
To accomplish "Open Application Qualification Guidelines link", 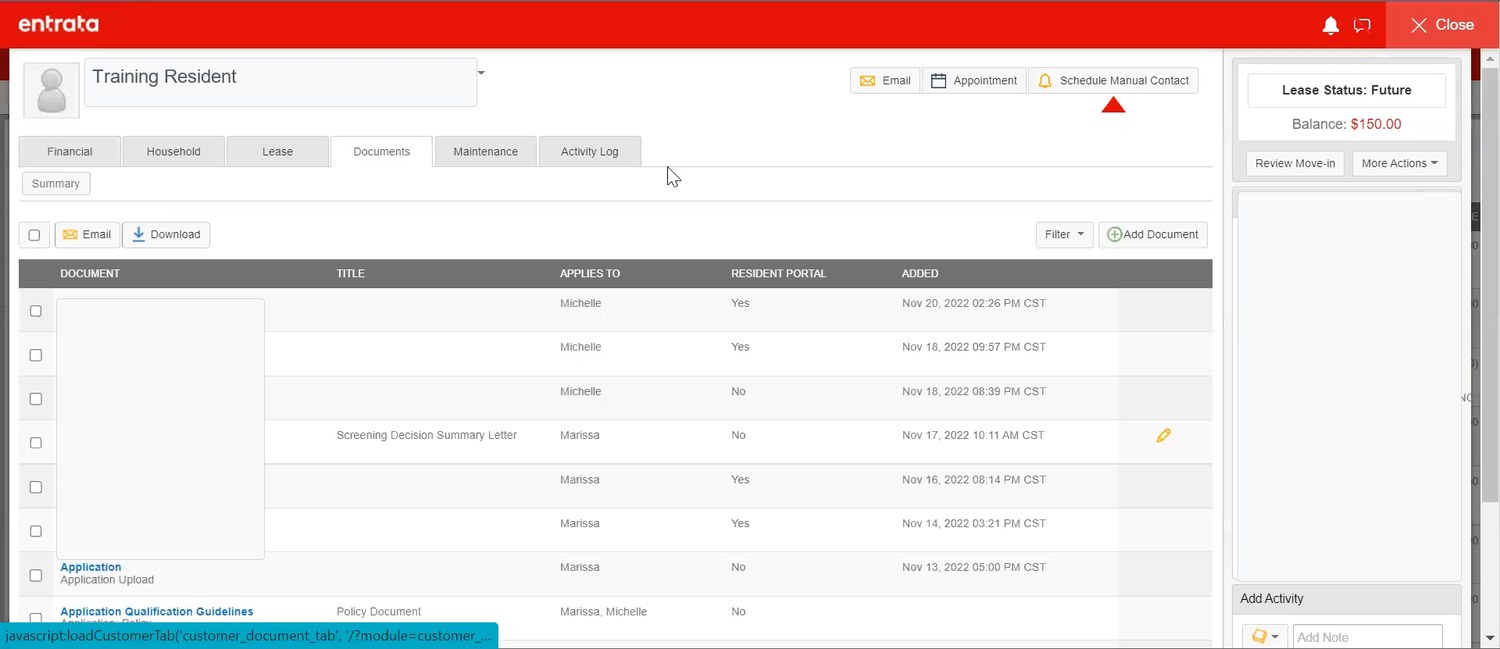I will pyautogui.click(x=157, y=611).
